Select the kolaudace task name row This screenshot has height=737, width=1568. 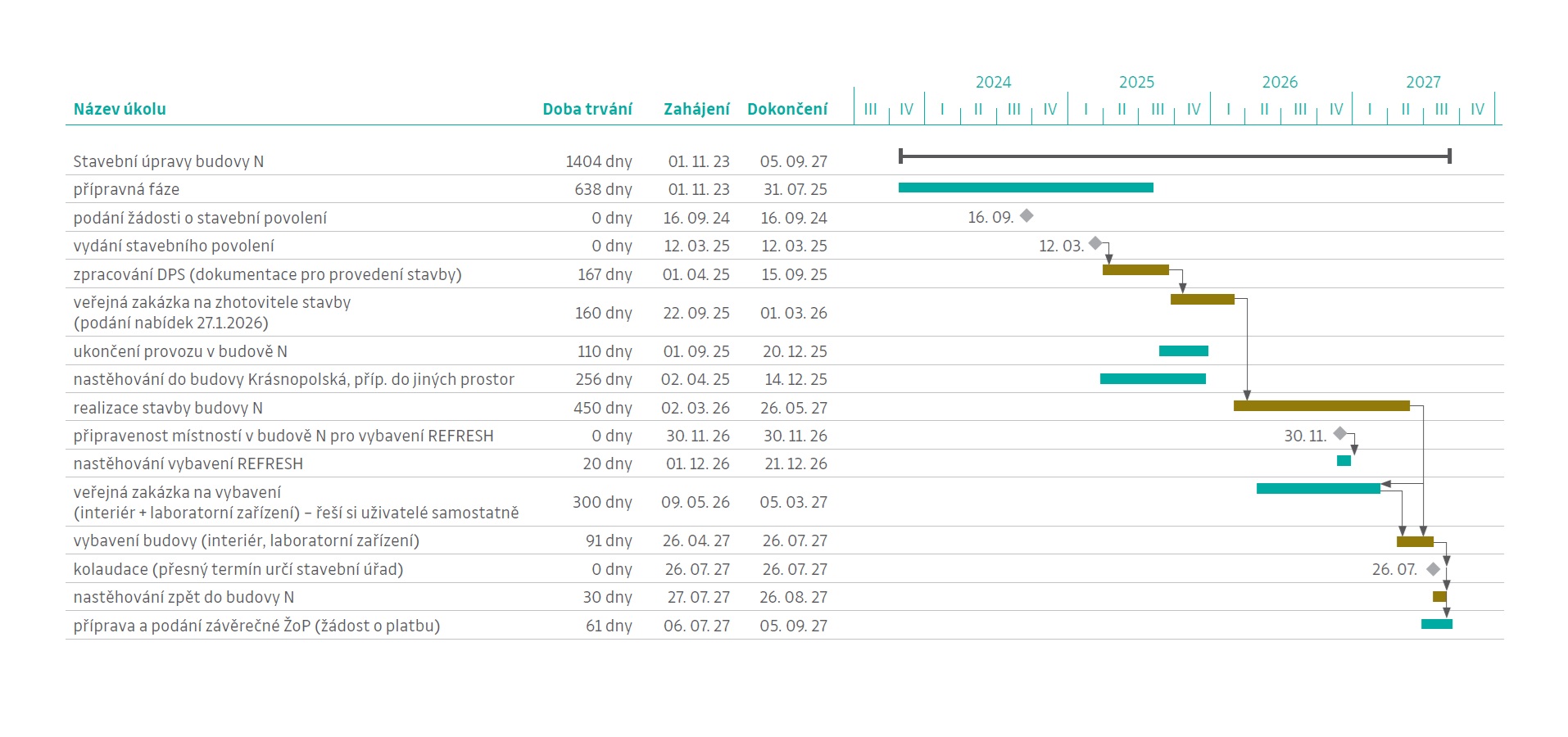(238, 569)
